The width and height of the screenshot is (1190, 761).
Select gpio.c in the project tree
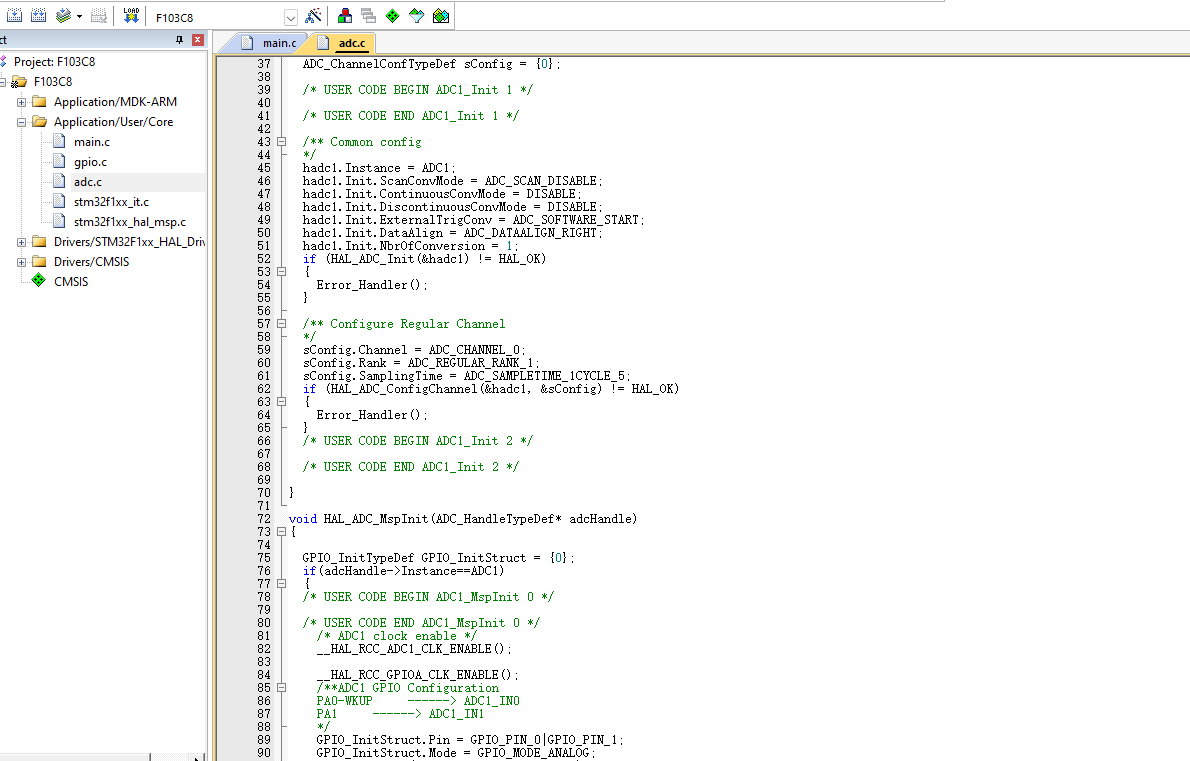point(90,162)
